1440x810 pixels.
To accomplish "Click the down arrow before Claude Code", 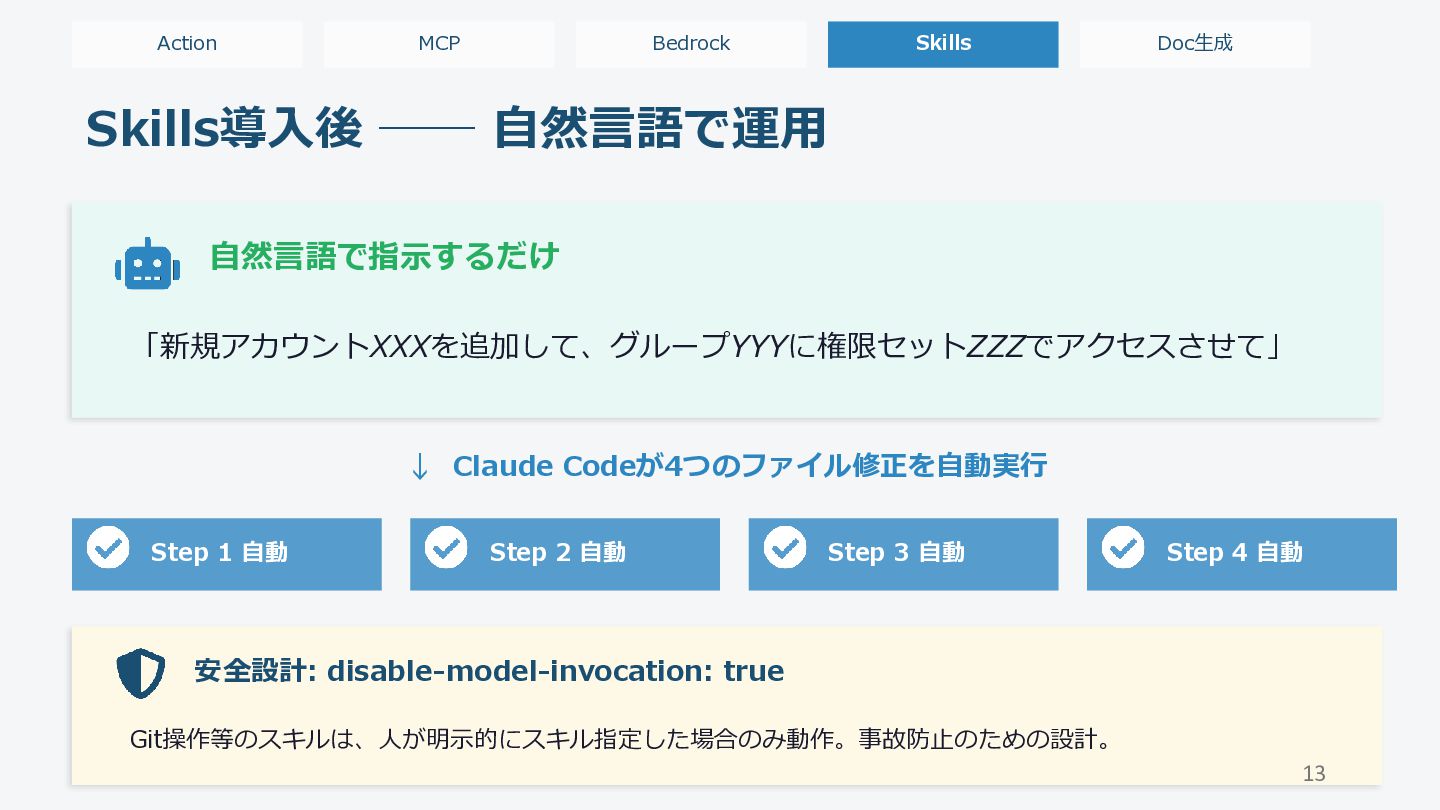I will tap(420, 467).
